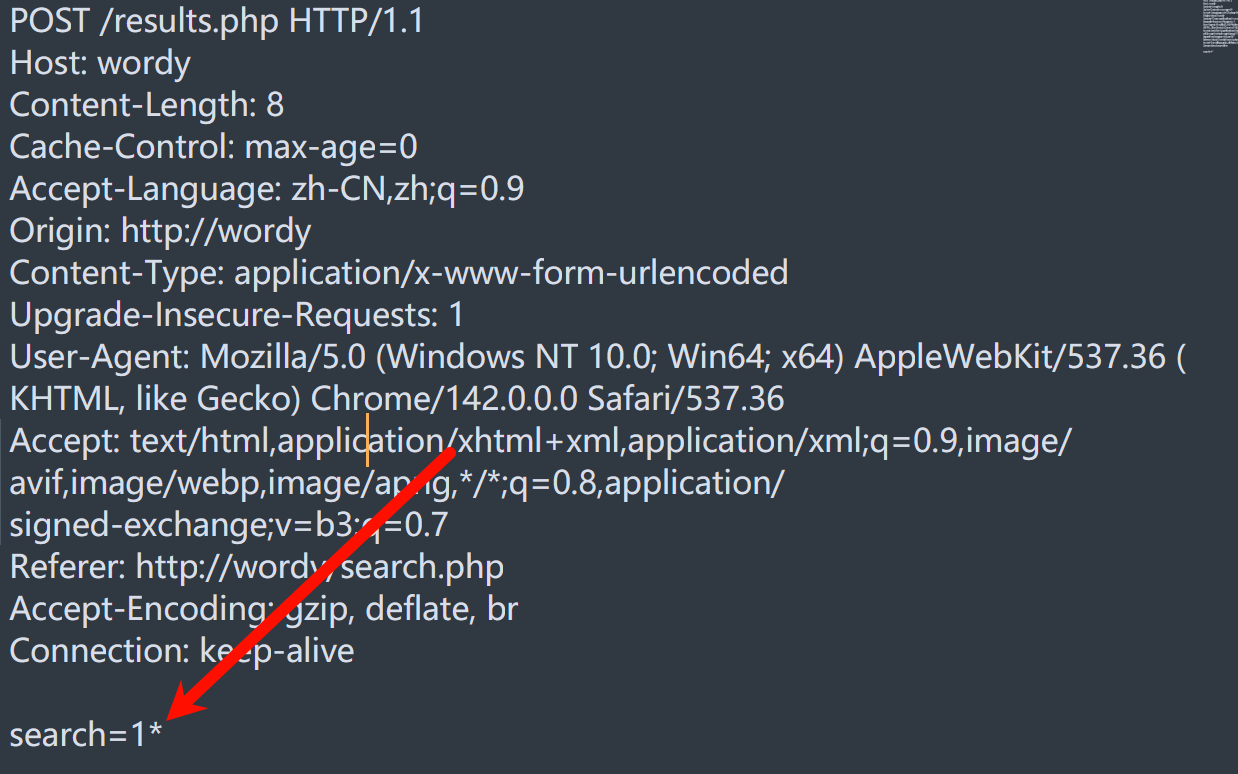Click the Host: wordy header line
The height and width of the screenshot is (774, 1238).
click(100, 63)
